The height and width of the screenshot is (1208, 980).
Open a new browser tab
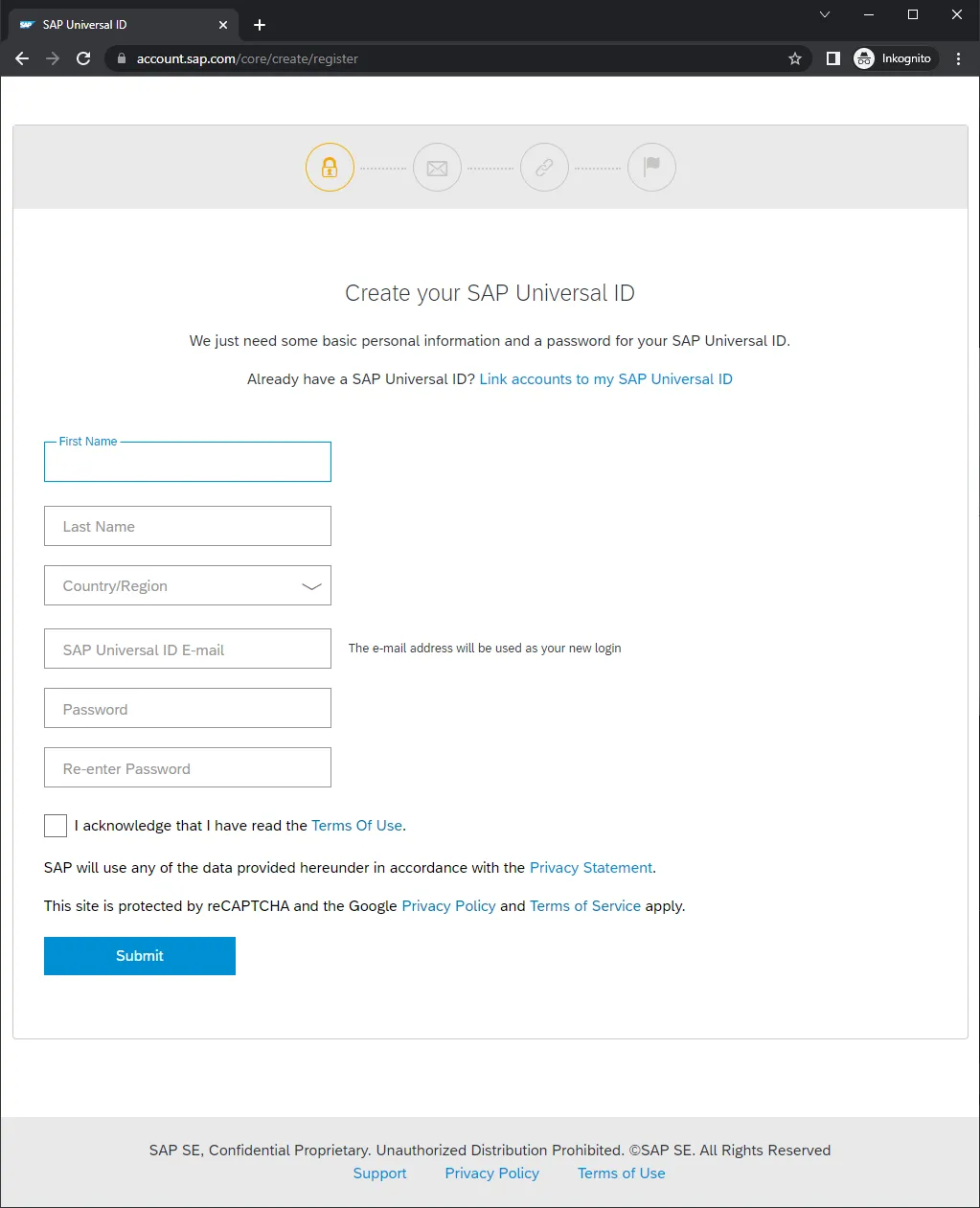coord(260,25)
